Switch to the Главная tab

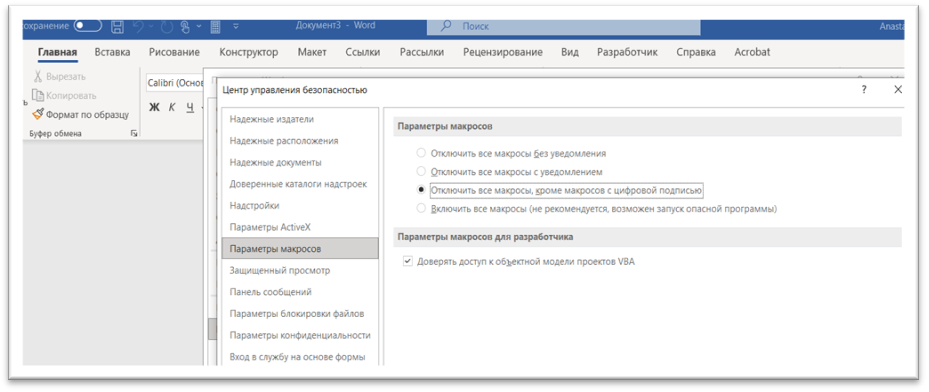point(57,52)
